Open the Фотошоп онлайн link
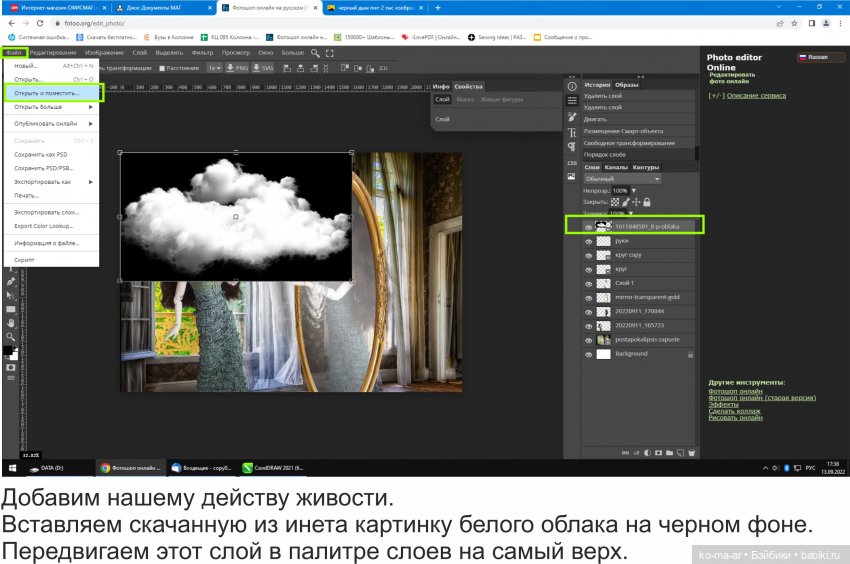This screenshot has width=850, height=564. coord(735,391)
